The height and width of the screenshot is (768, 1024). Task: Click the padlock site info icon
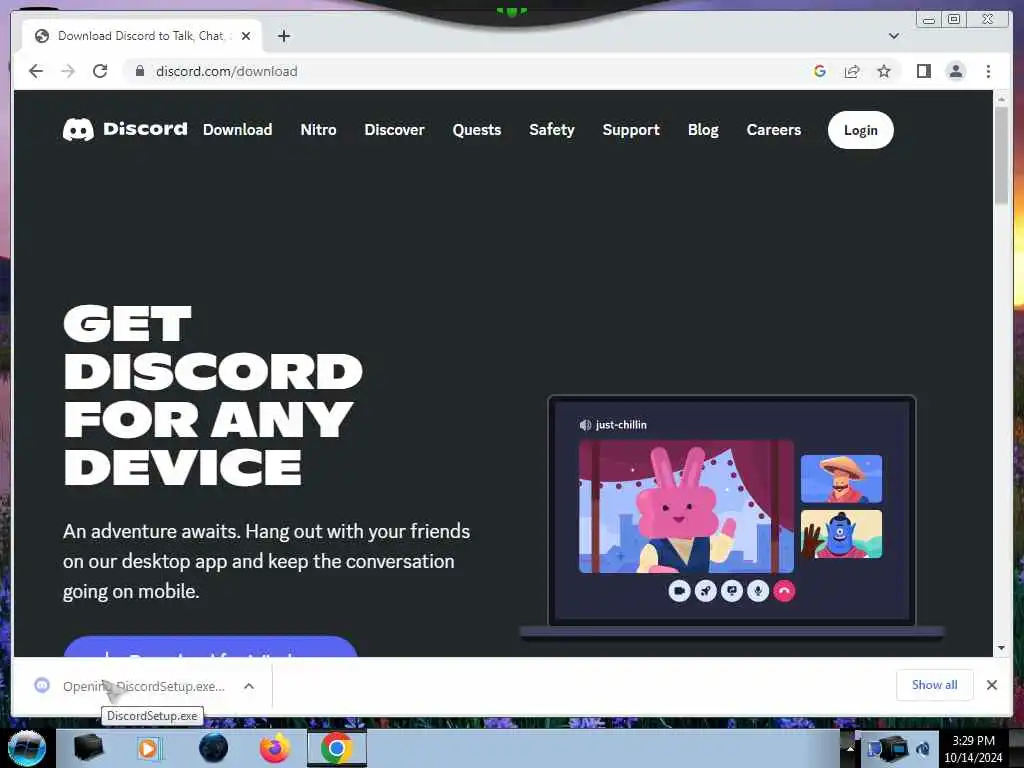coord(139,71)
